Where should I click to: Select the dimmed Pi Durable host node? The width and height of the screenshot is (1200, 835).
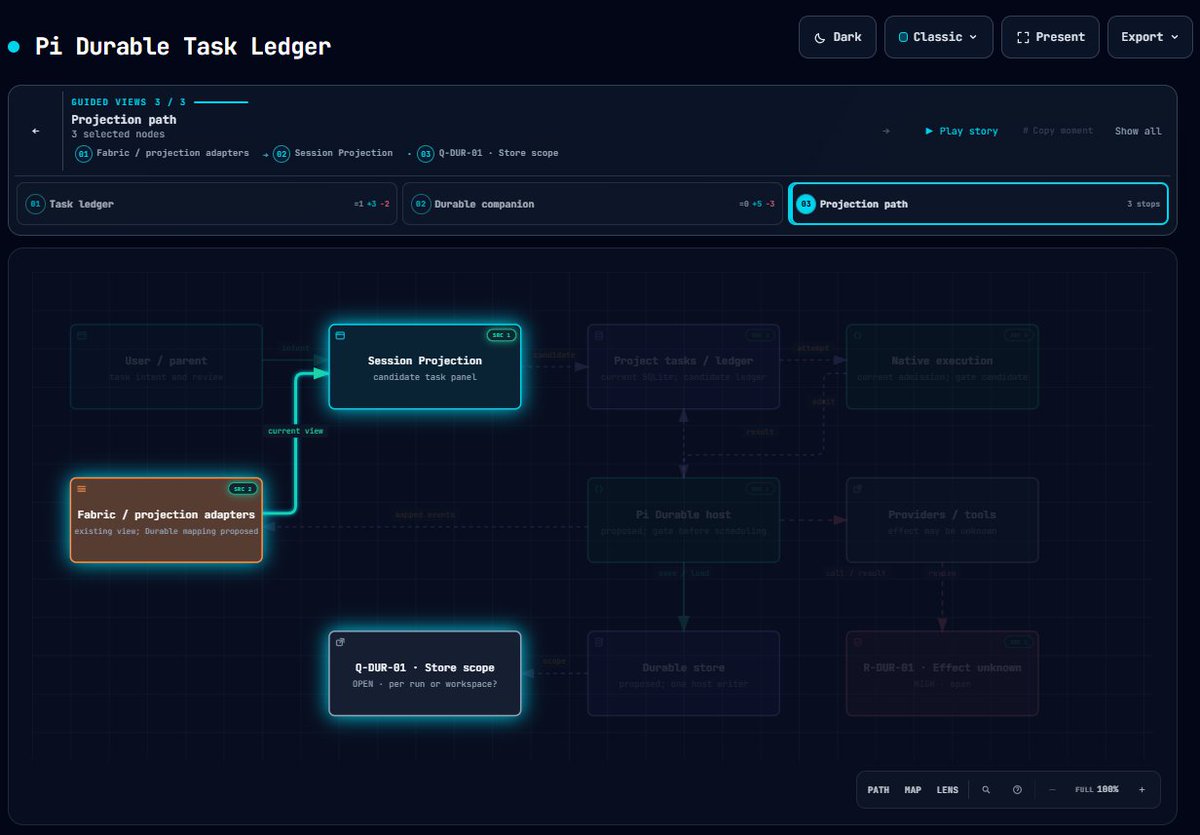[684, 520]
